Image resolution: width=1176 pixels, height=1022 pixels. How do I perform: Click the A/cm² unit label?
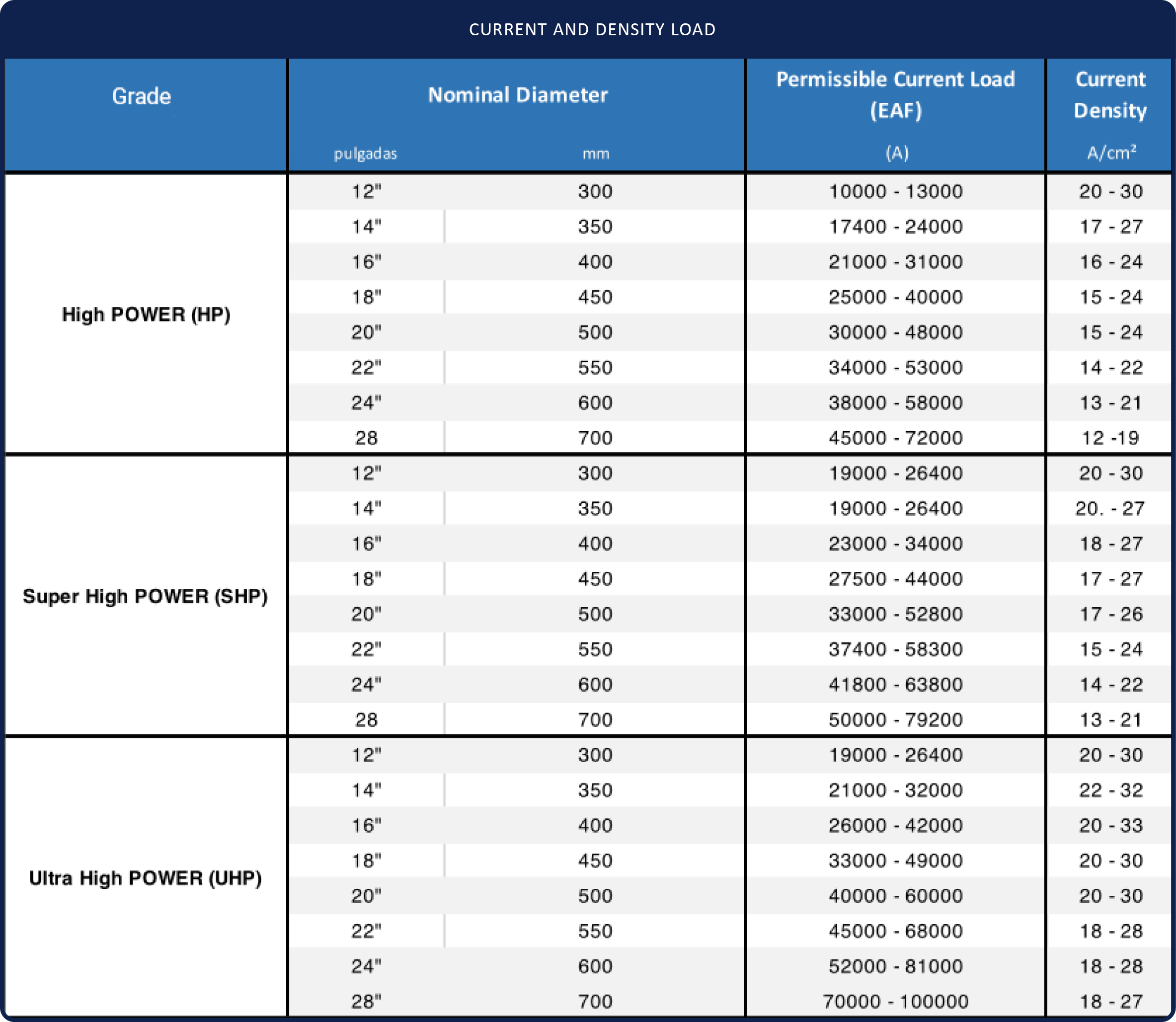(1111, 152)
